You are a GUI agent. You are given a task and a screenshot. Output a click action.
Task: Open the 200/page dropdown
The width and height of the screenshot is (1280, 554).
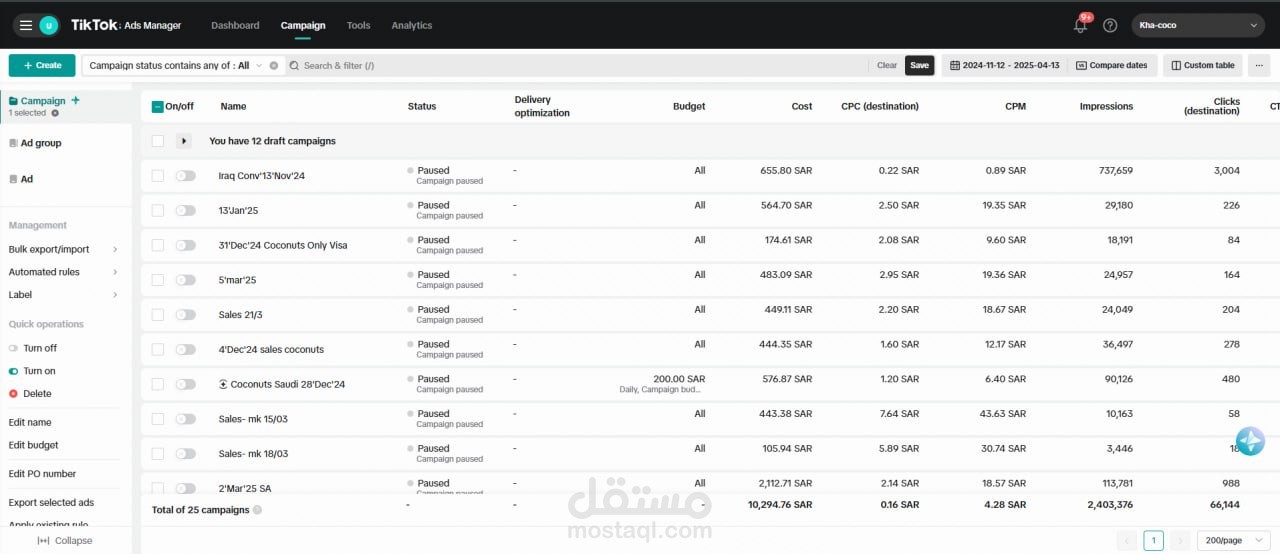pos(1233,541)
